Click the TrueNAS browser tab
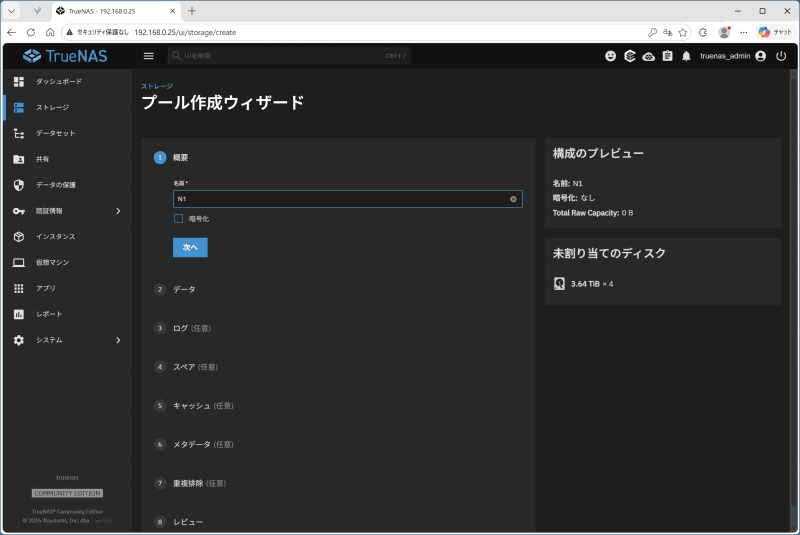This screenshot has width=800, height=535. pos(116,11)
